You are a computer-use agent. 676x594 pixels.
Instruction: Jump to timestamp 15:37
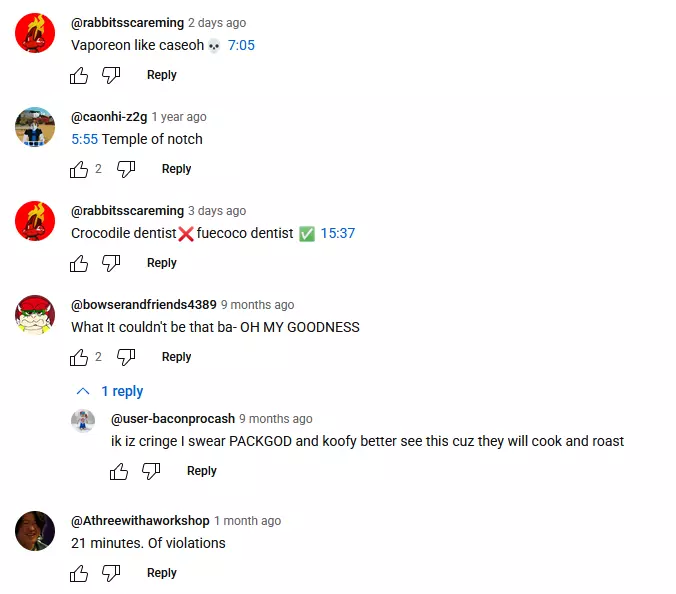338,233
